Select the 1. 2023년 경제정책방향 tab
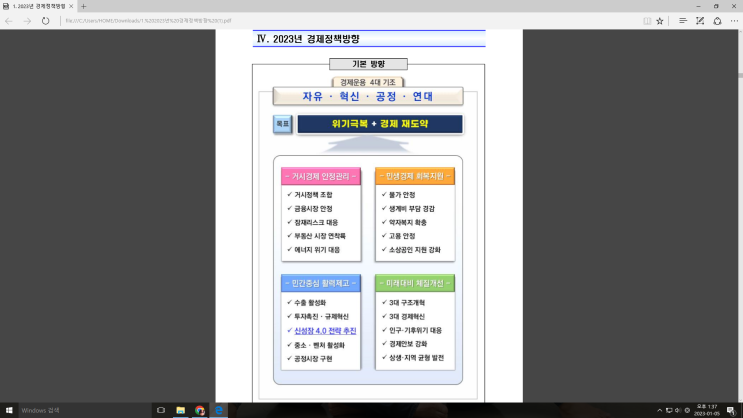The height and width of the screenshot is (418, 743). click(x=38, y=6)
